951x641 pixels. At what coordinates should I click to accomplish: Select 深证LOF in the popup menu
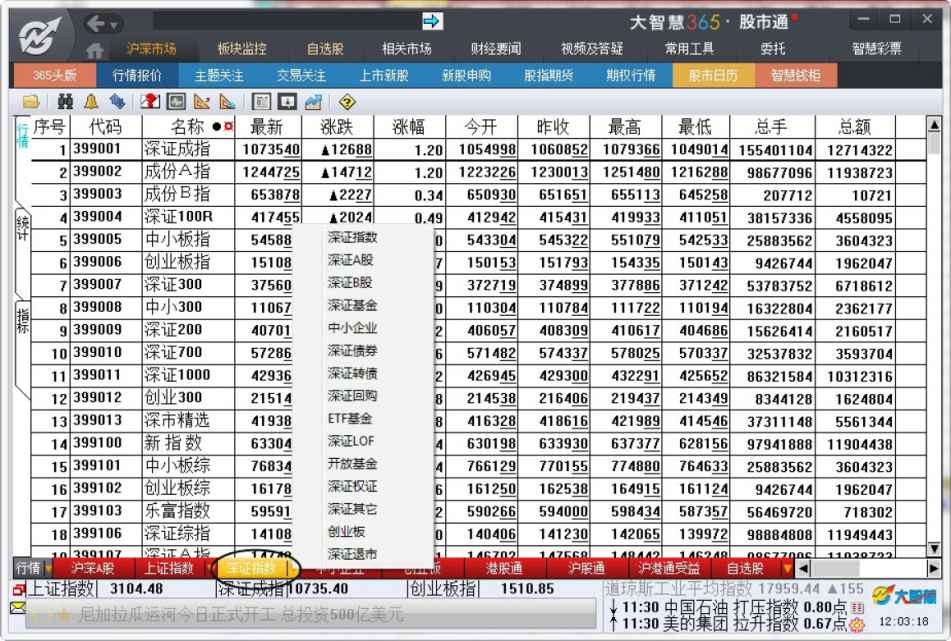click(x=351, y=441)
